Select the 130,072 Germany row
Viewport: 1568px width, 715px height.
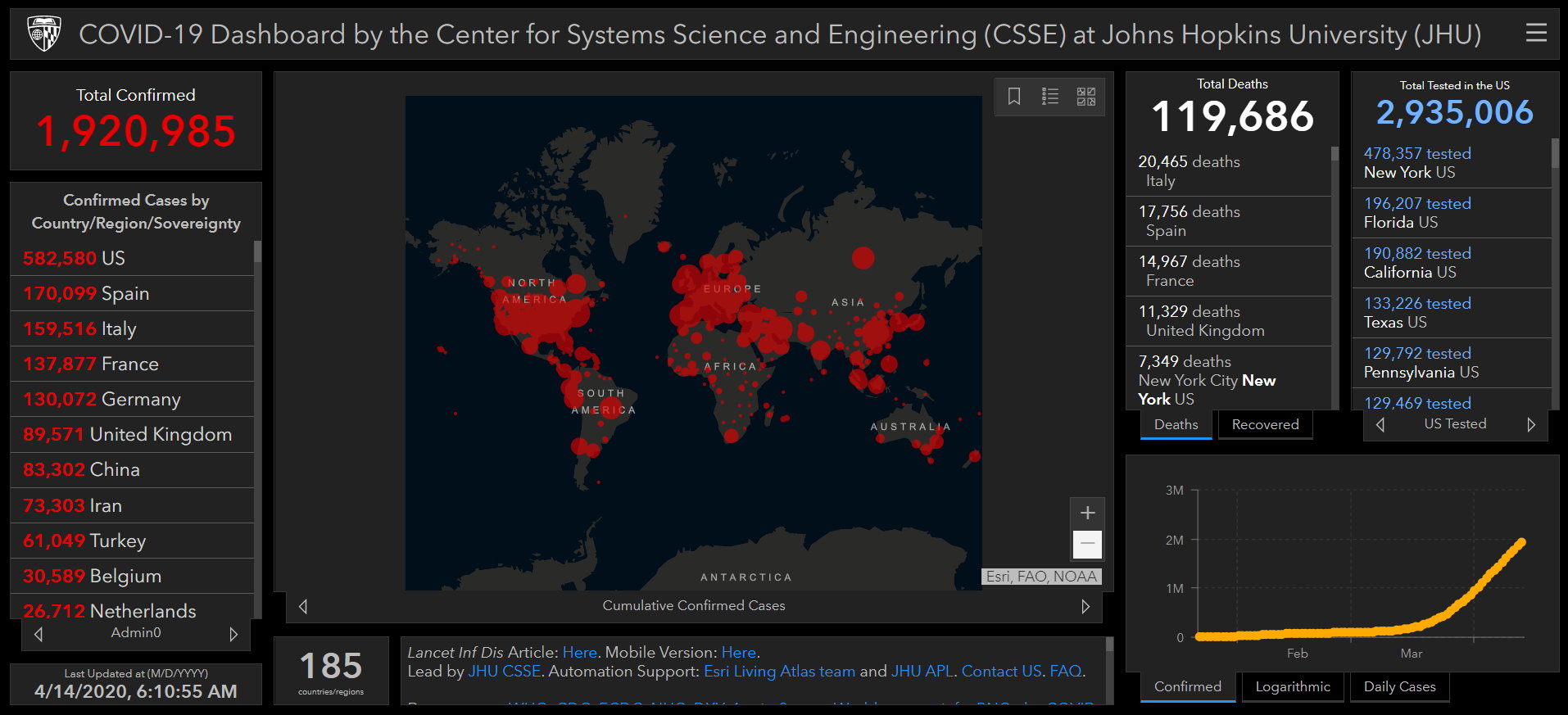tap(133, 399)
